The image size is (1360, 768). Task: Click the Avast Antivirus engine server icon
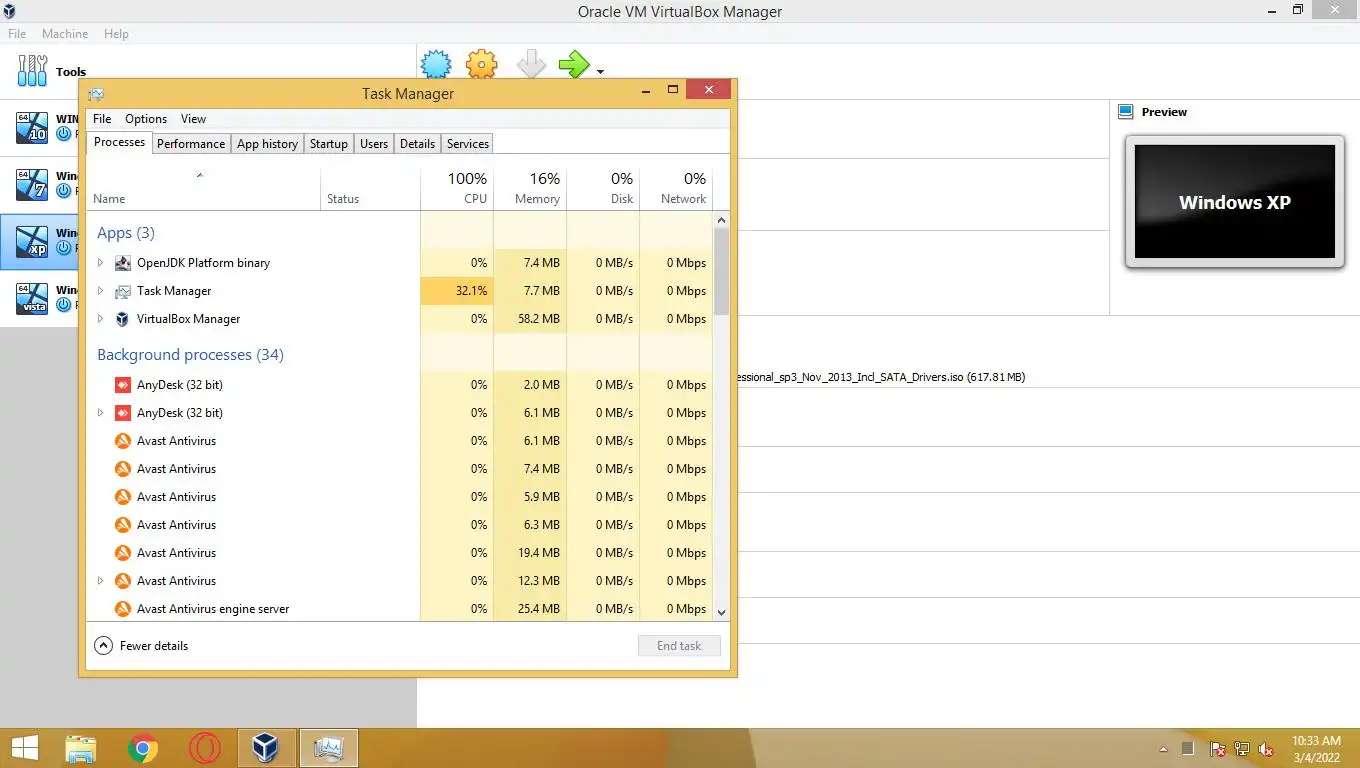coord(122,609)
